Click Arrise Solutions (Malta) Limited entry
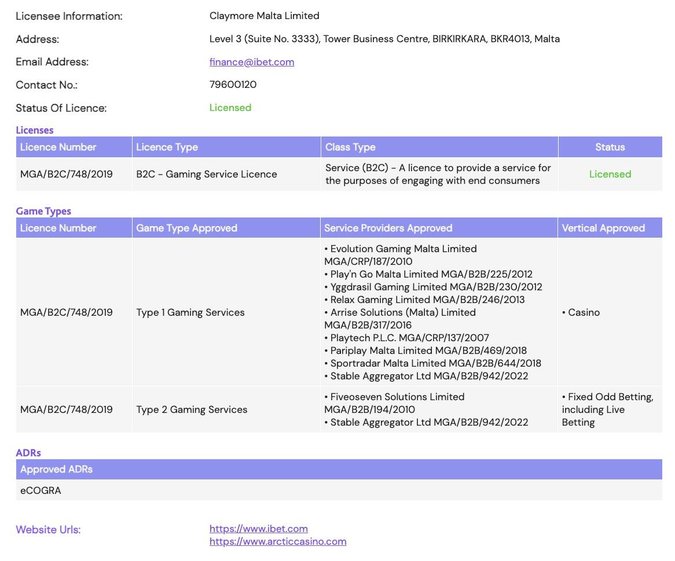 click(x=400, y=319)
